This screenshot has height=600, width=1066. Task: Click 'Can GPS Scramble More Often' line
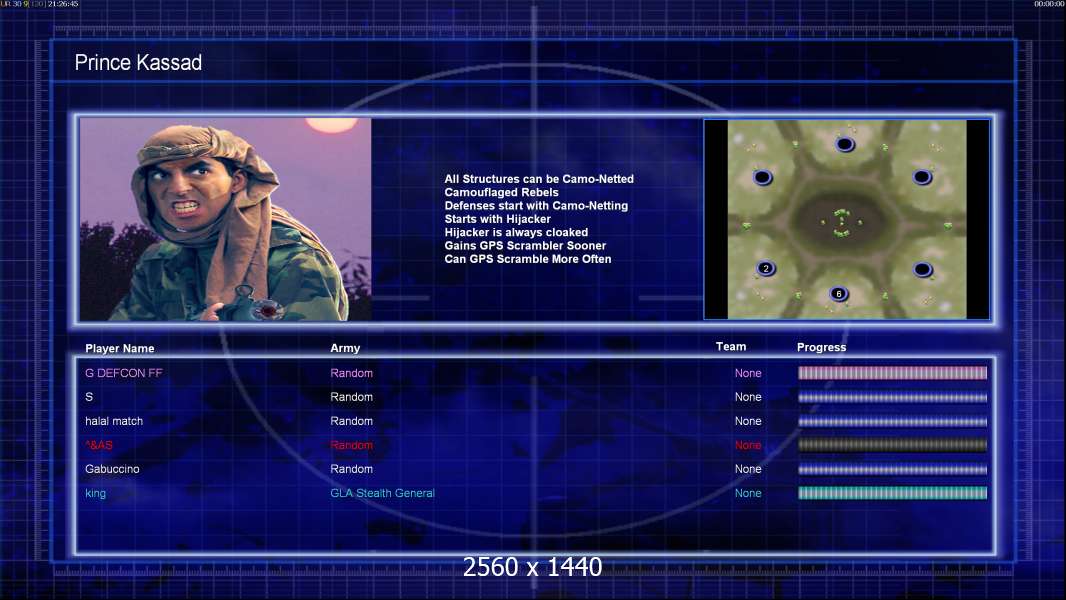(x=528, y=259)
